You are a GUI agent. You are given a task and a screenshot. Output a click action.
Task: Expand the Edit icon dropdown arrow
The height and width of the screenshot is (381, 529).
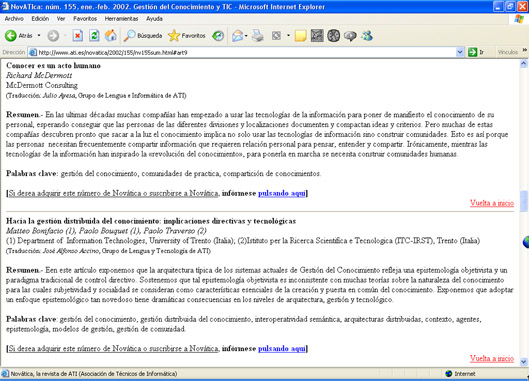tap(288, 35)
